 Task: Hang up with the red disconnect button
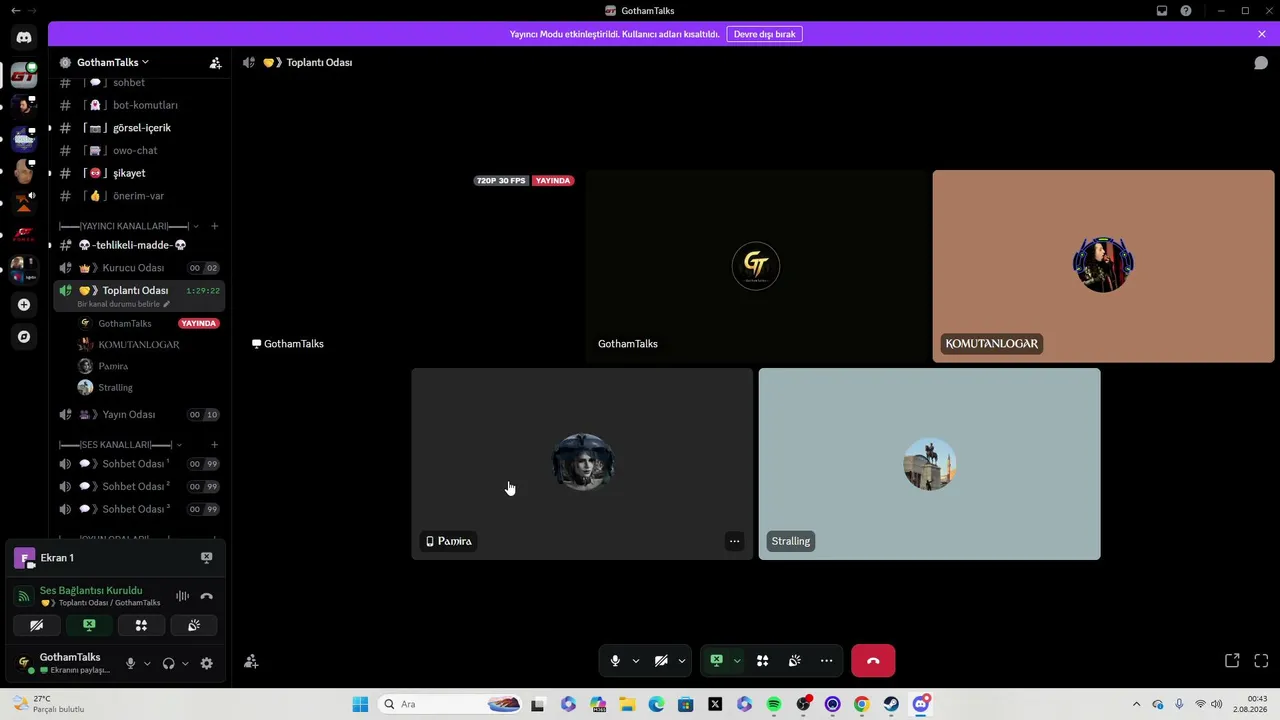coord(873,661)
